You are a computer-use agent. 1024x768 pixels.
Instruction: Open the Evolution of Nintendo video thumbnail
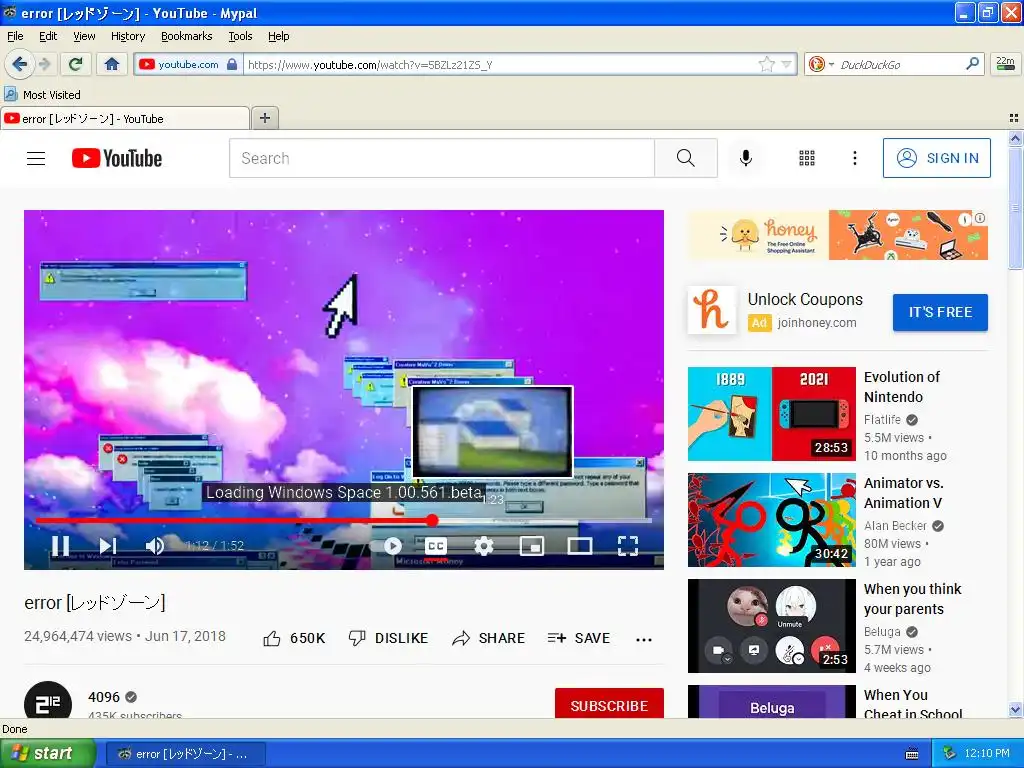771,413
